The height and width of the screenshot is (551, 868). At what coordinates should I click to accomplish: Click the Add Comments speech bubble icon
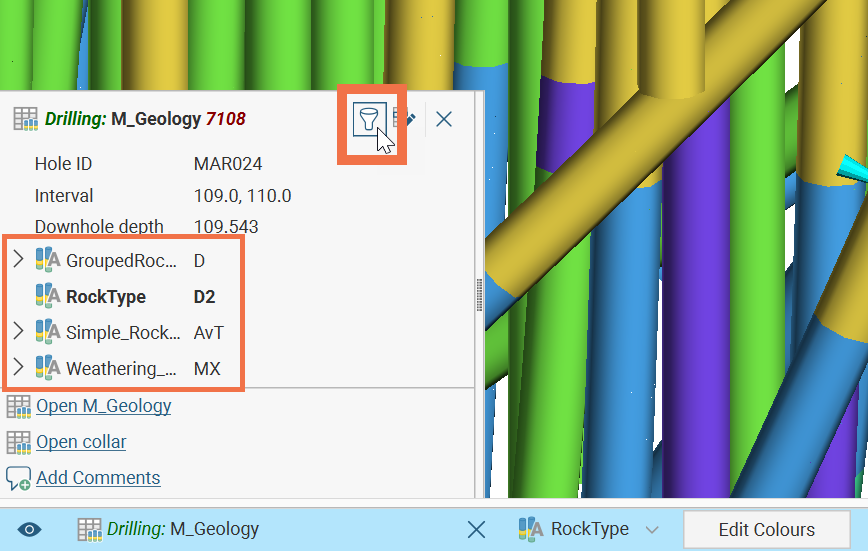[x=18, y=478]
